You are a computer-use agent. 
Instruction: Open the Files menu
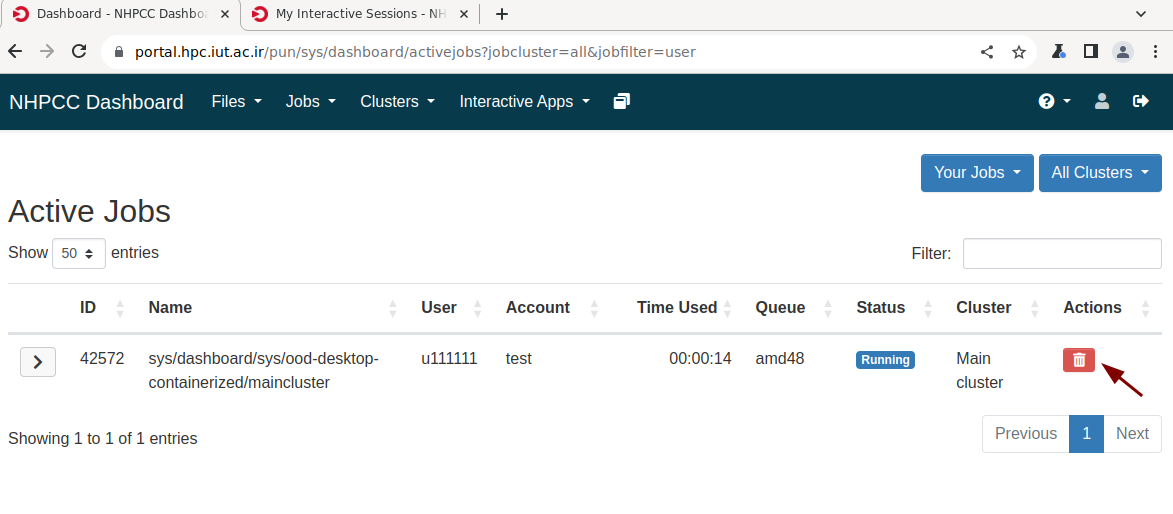tap(236, 101)
